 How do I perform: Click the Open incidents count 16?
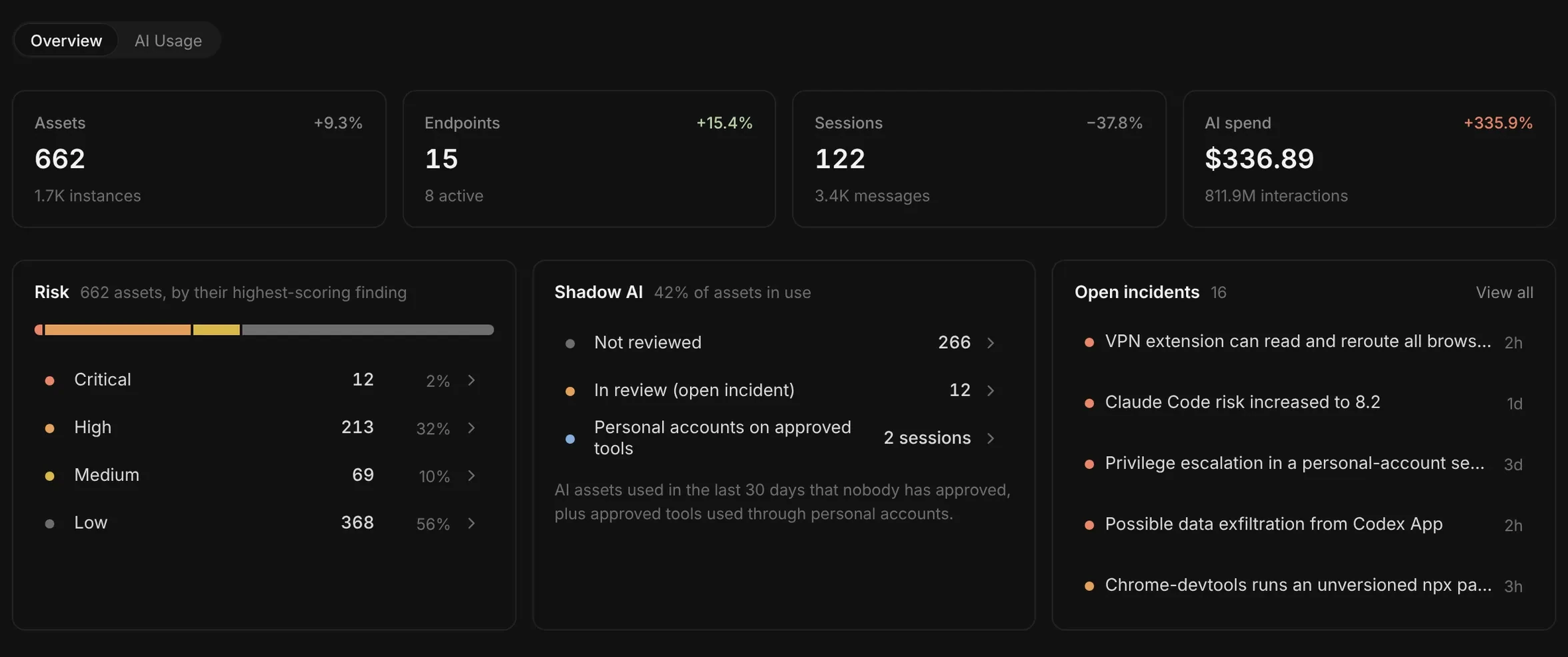point(1218,292)
